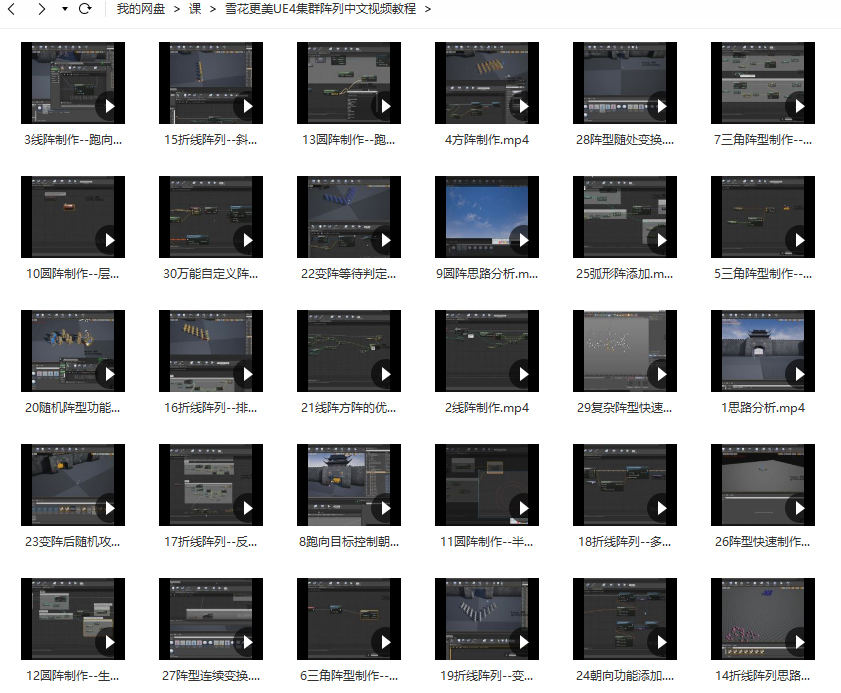Go to 我的网盘 breadcrumb
Viewport: 841px width, 693px height.
(x=140, y=9)
